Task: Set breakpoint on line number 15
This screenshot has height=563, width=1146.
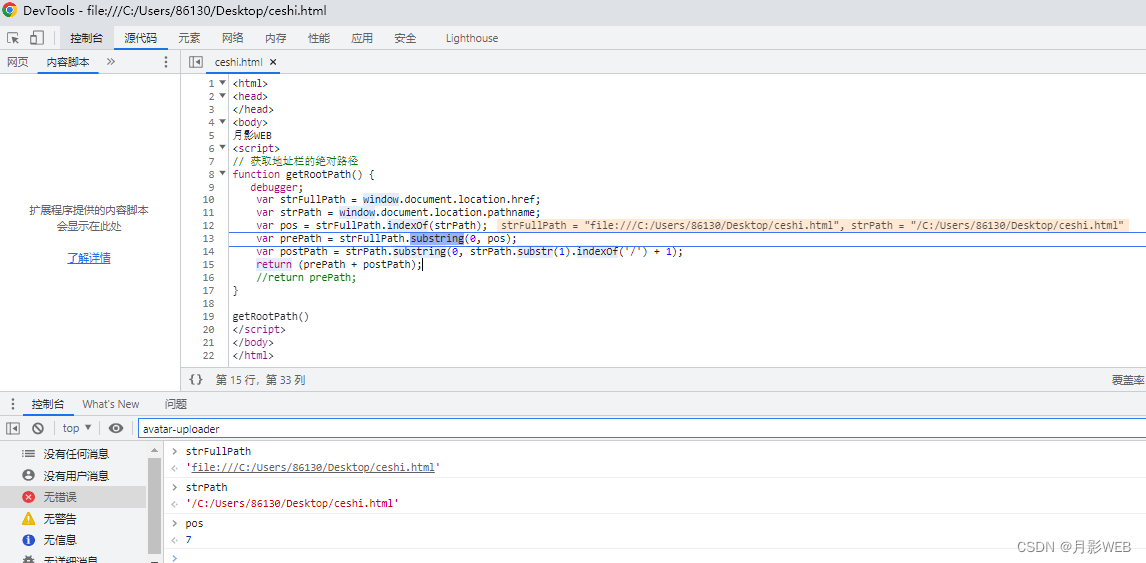Action: point(208,265)
